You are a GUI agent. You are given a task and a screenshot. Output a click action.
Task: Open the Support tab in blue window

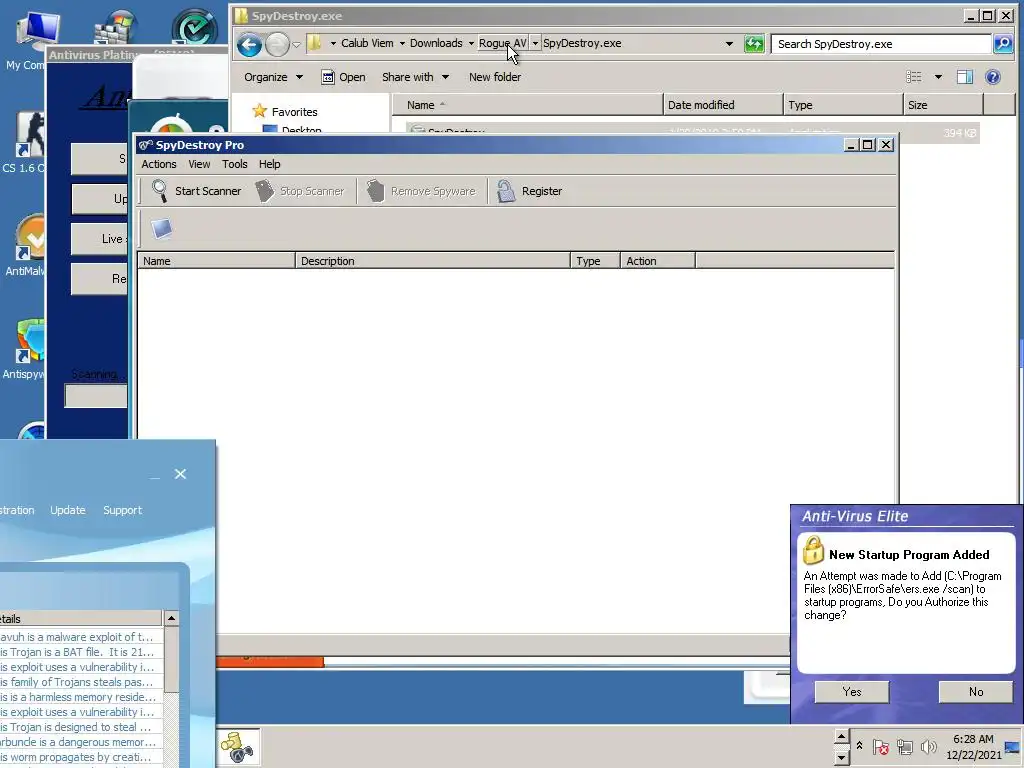click(122, 510)
